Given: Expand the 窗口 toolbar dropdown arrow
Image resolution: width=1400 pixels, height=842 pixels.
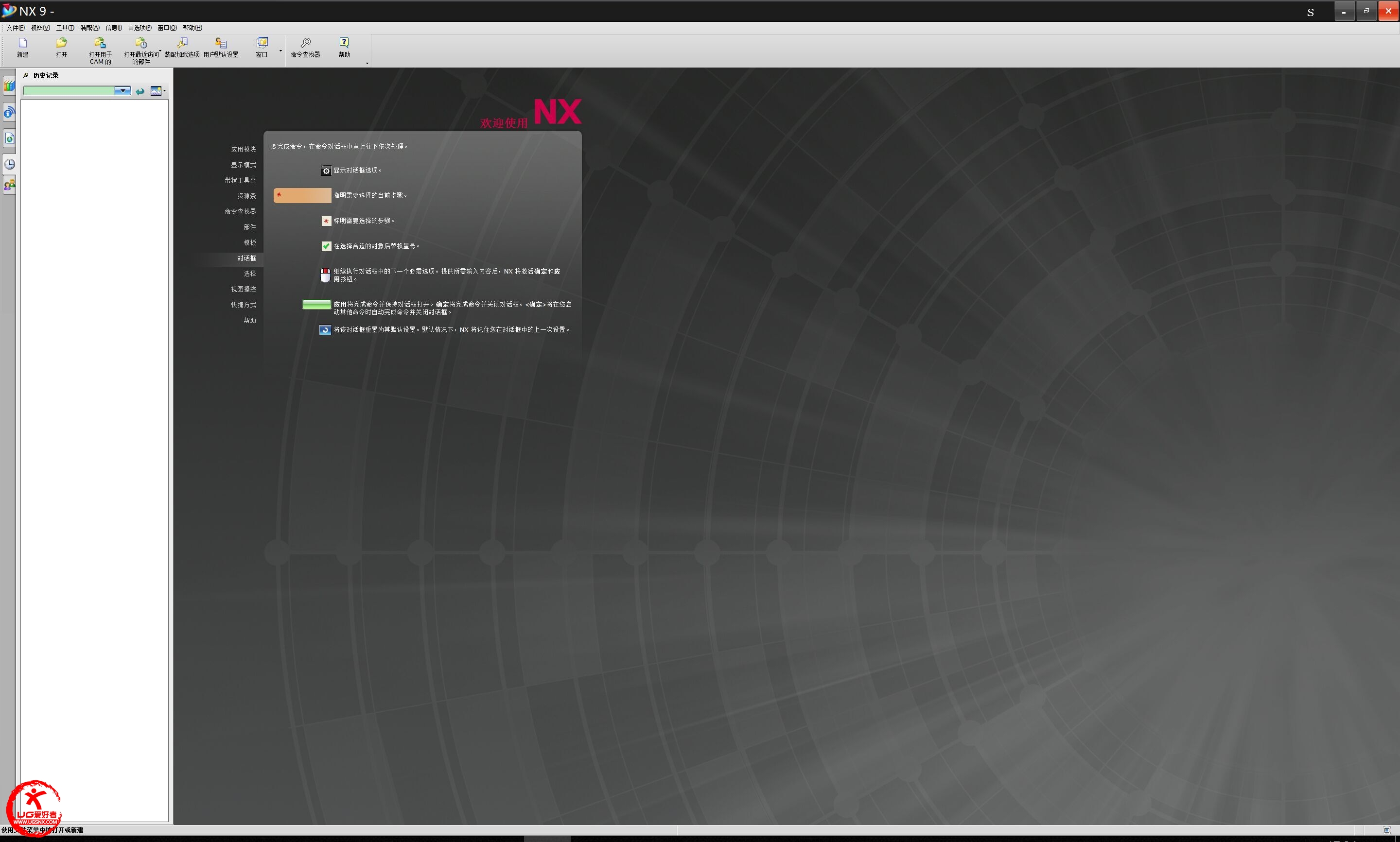Looking at the screenshot, I should [280, 51].
